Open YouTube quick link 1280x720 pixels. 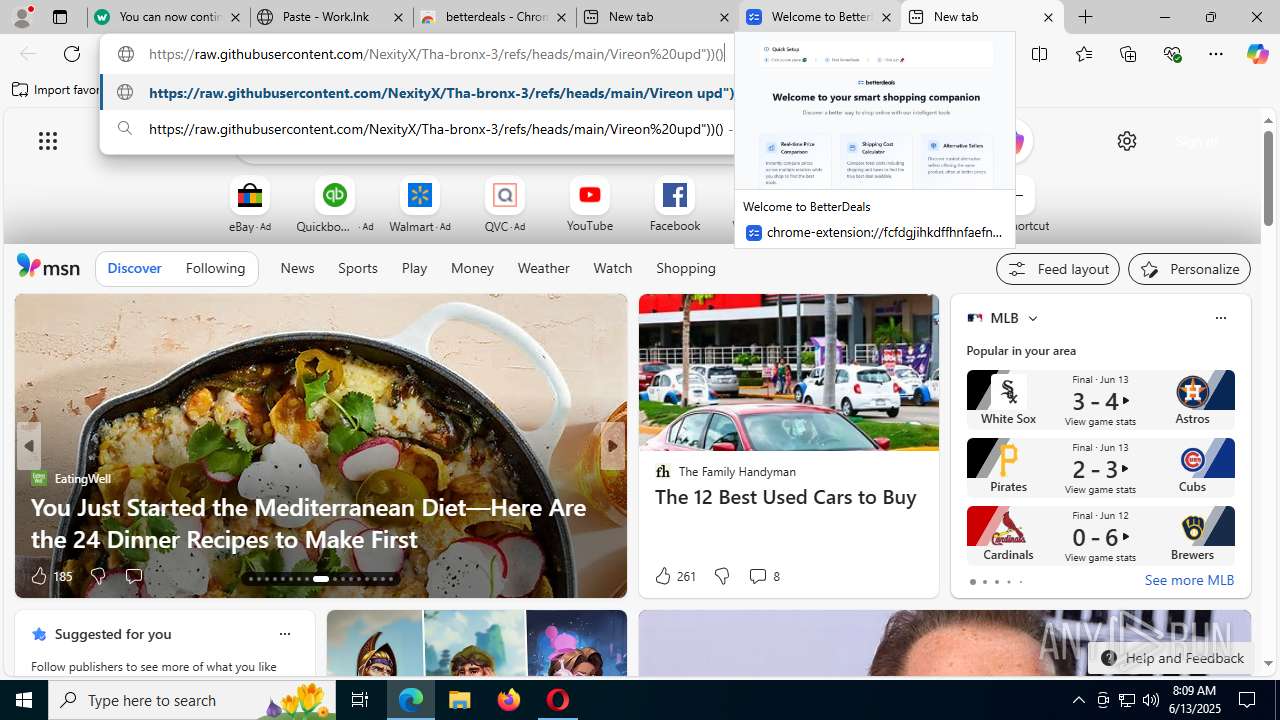coord(590,205)
